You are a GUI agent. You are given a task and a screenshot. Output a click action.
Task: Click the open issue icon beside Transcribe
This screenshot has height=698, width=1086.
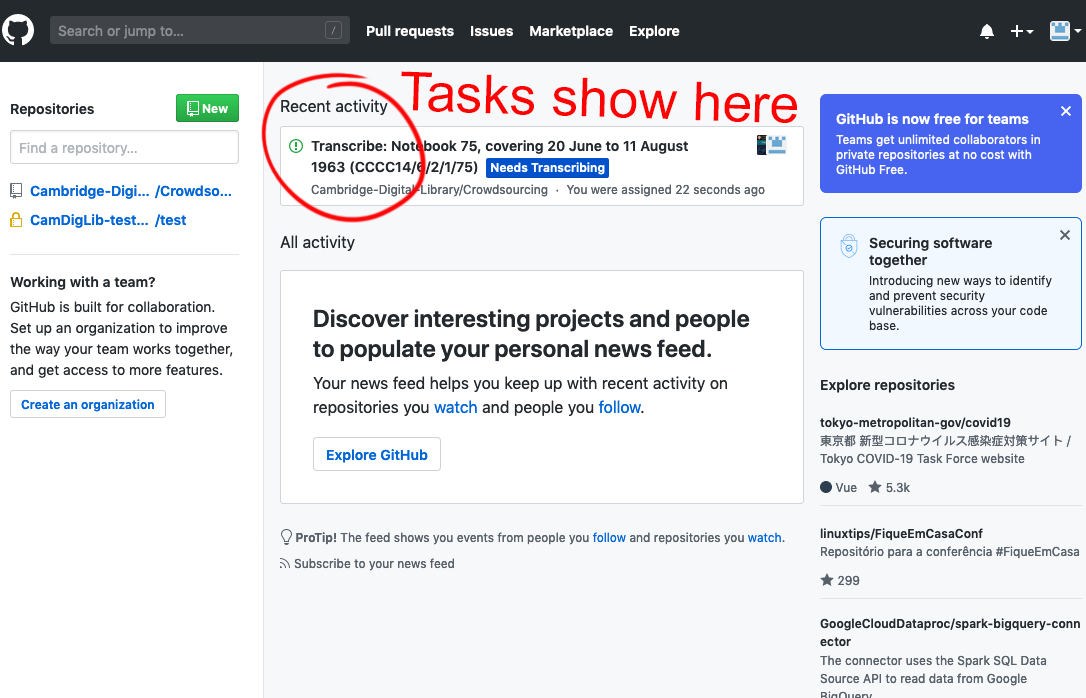(296, 146)
